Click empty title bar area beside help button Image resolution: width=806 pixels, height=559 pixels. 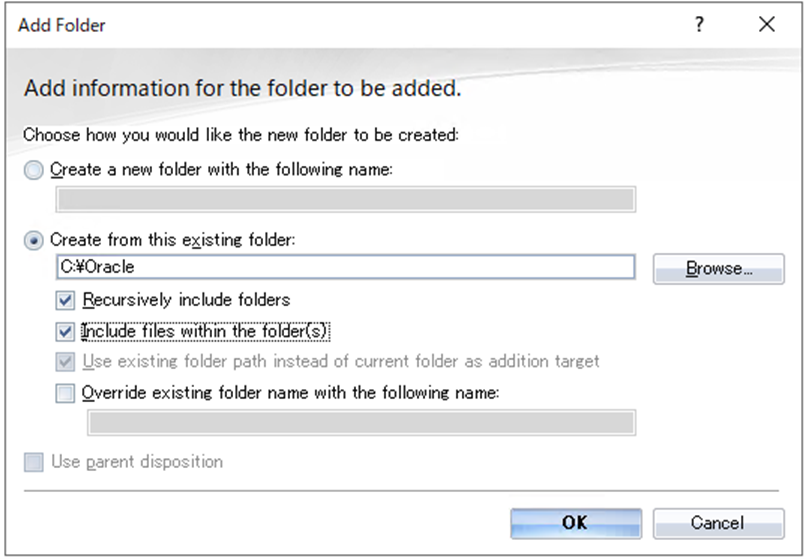[x=400, y=25]
